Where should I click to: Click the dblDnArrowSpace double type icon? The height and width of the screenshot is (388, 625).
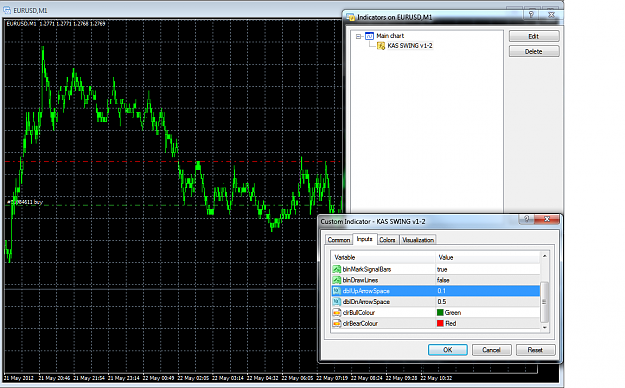tap(337, 301)
